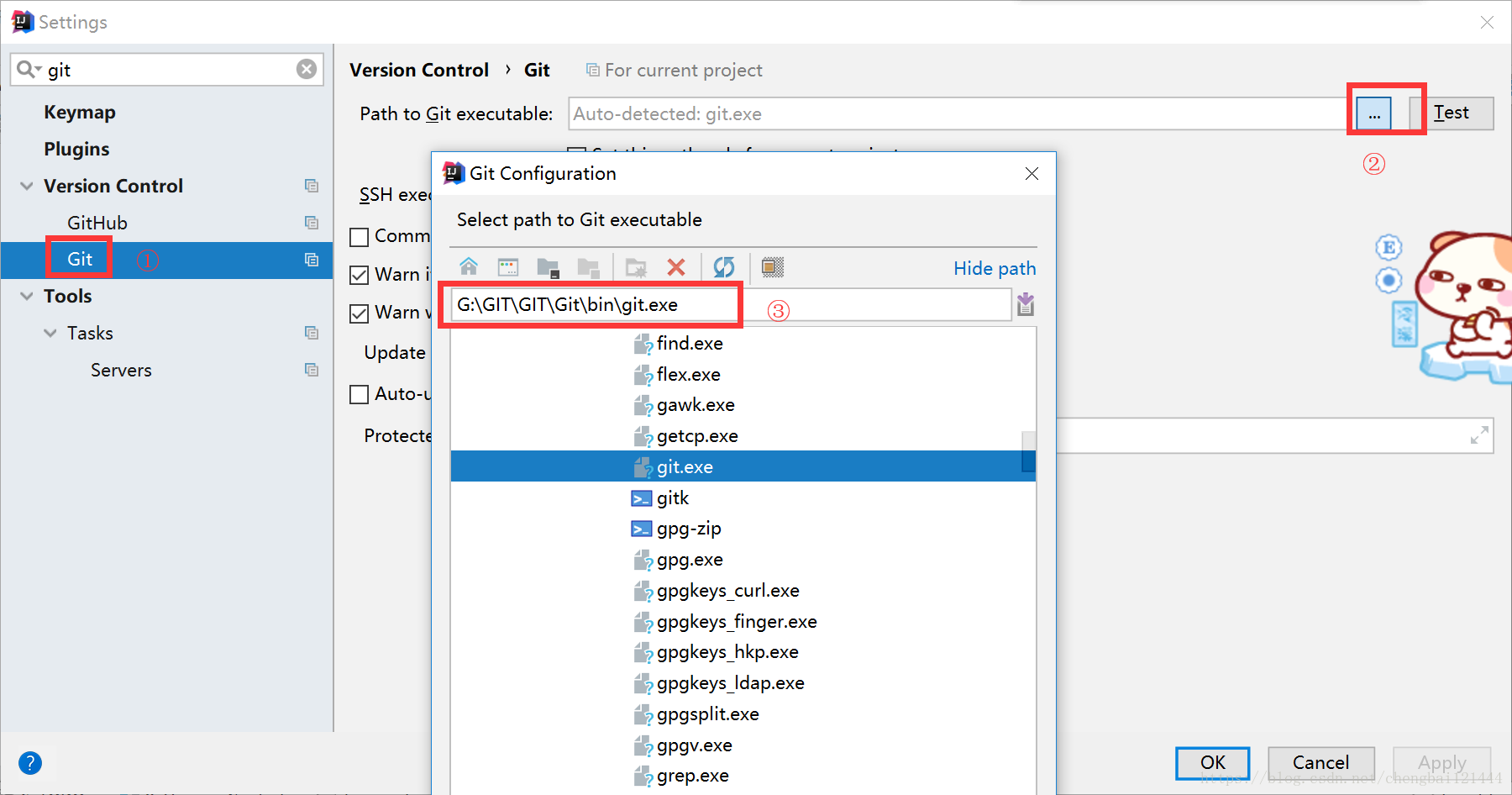Close the Settings window
The image size is (1512, 795).
1487,22
